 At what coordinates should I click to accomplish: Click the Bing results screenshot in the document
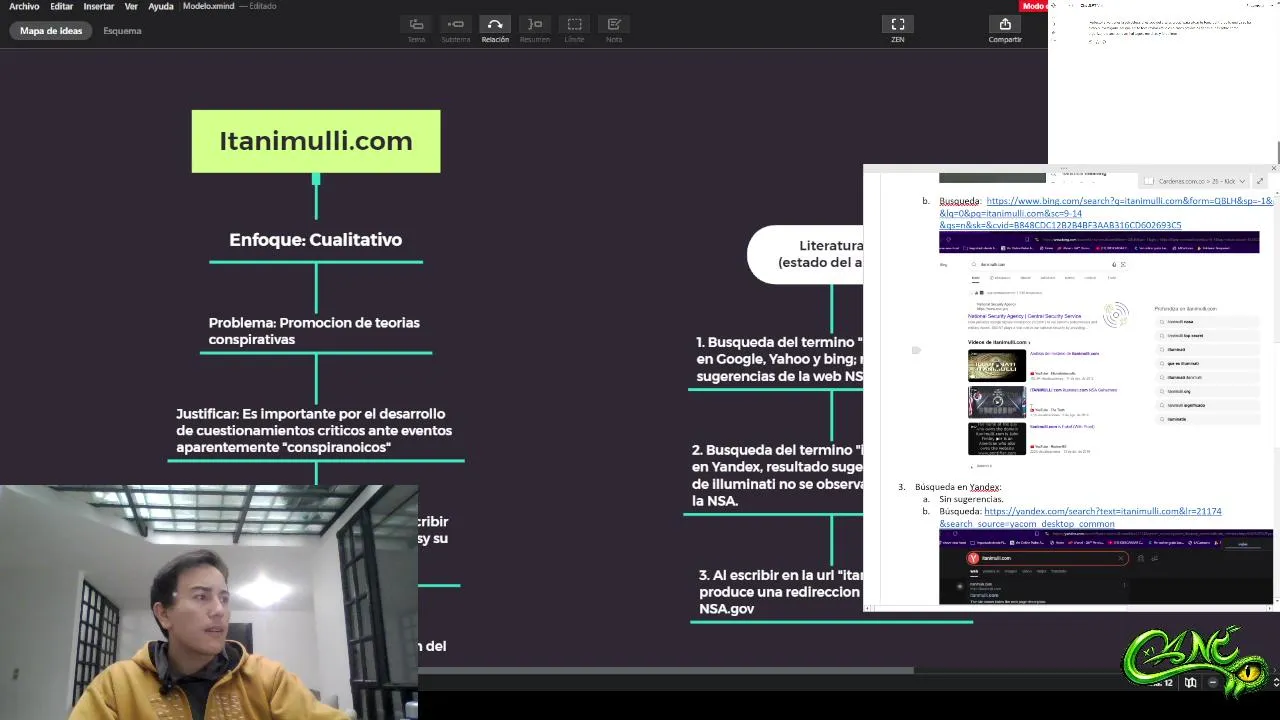(x=1098, y=352)
